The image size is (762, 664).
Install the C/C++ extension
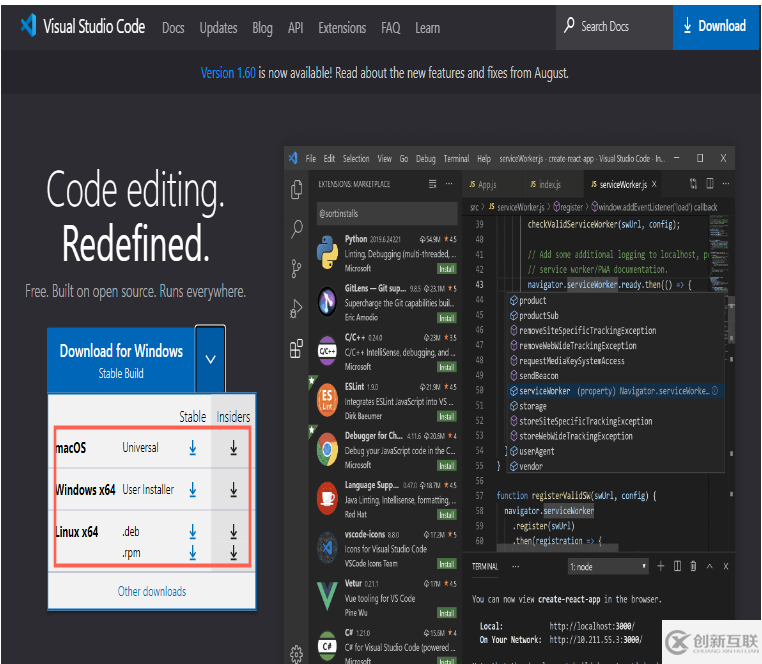(x=447, y=367)
